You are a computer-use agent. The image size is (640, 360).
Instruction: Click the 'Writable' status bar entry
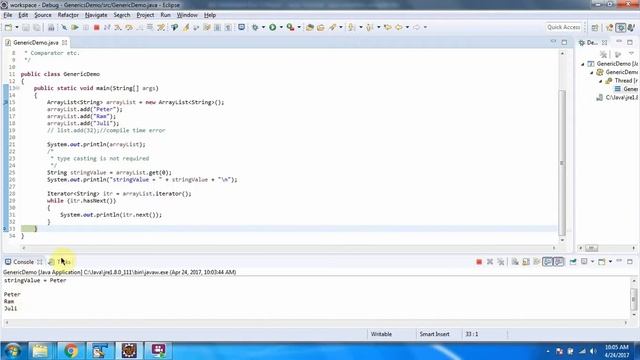coord(381,334)
